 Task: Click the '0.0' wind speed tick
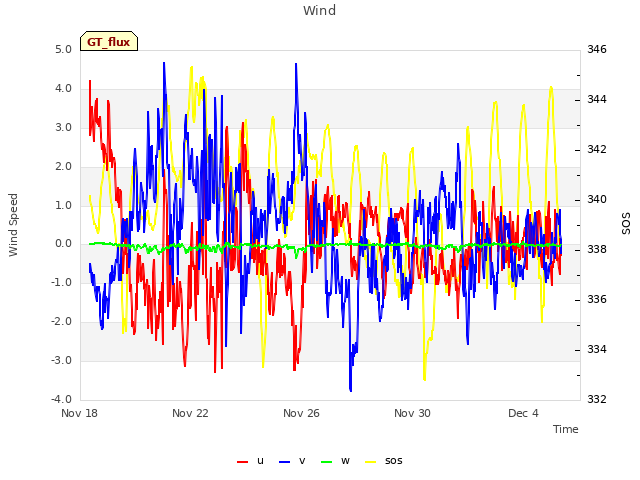point(63,244)
